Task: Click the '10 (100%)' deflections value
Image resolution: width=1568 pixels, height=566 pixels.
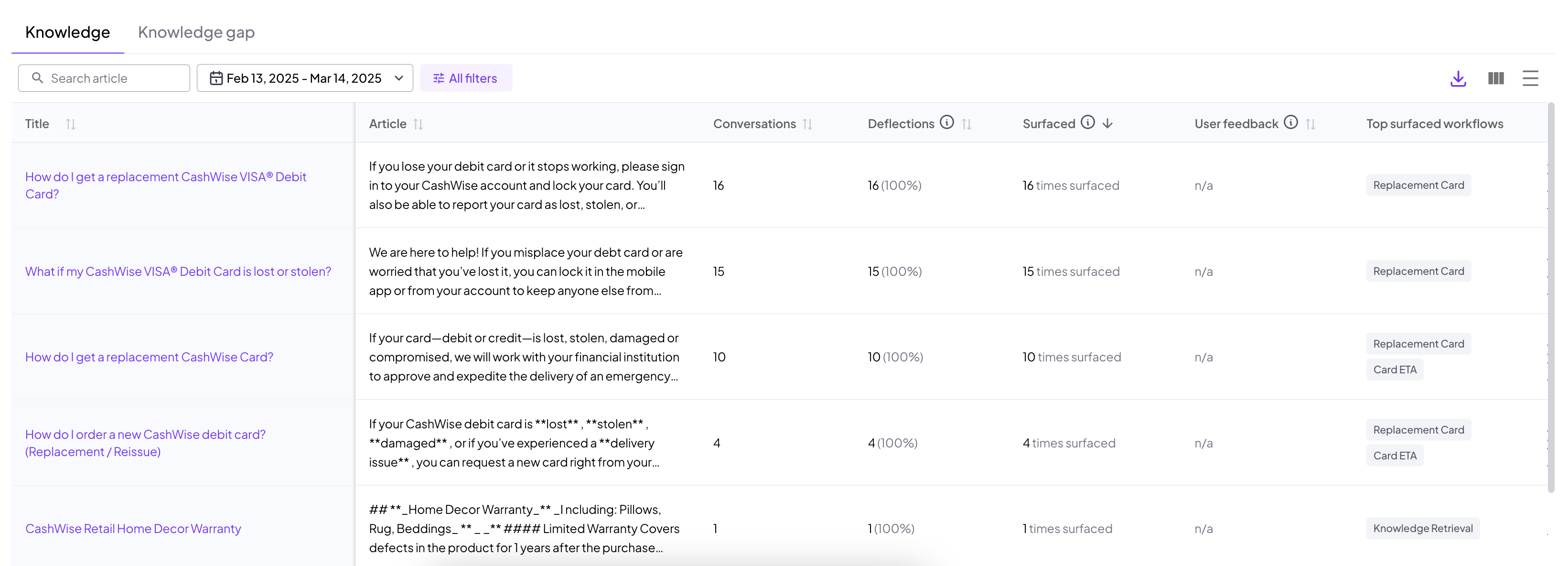Action: [895, 357]
